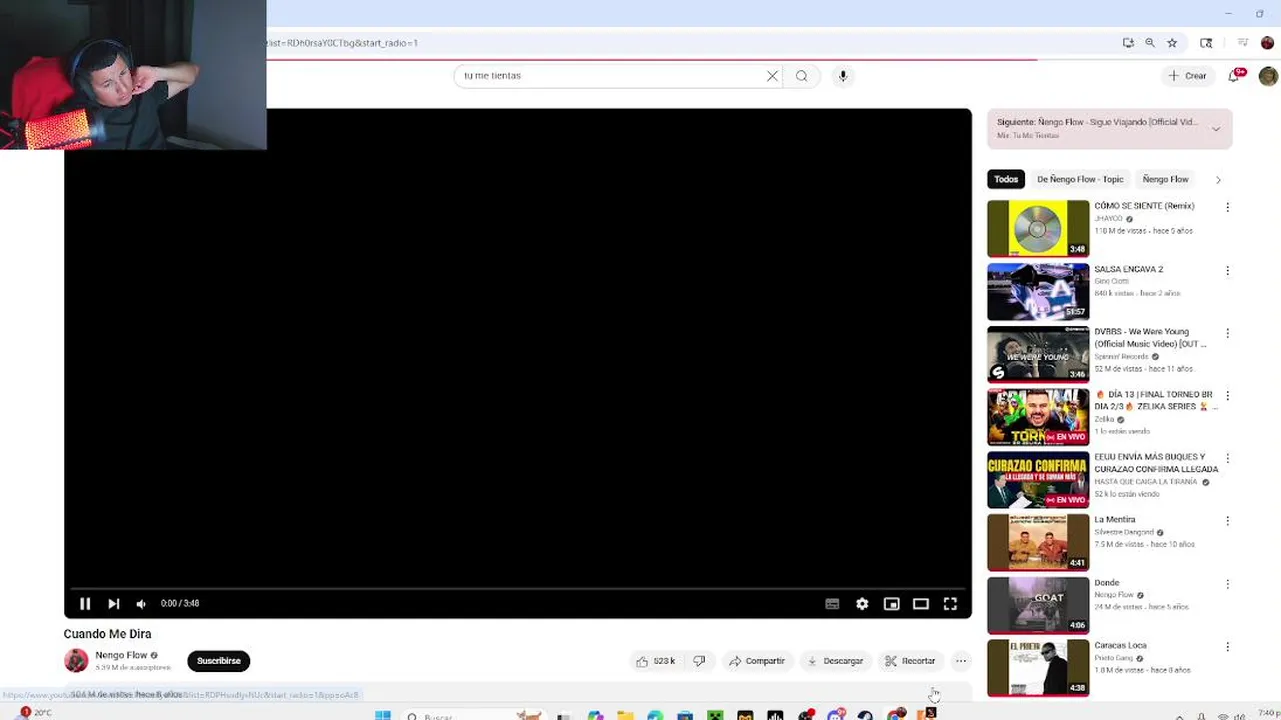Open the La Mentira video title
This screenshot has width=1281, height=720.
pyautogui.click(x=1115, y=520)
